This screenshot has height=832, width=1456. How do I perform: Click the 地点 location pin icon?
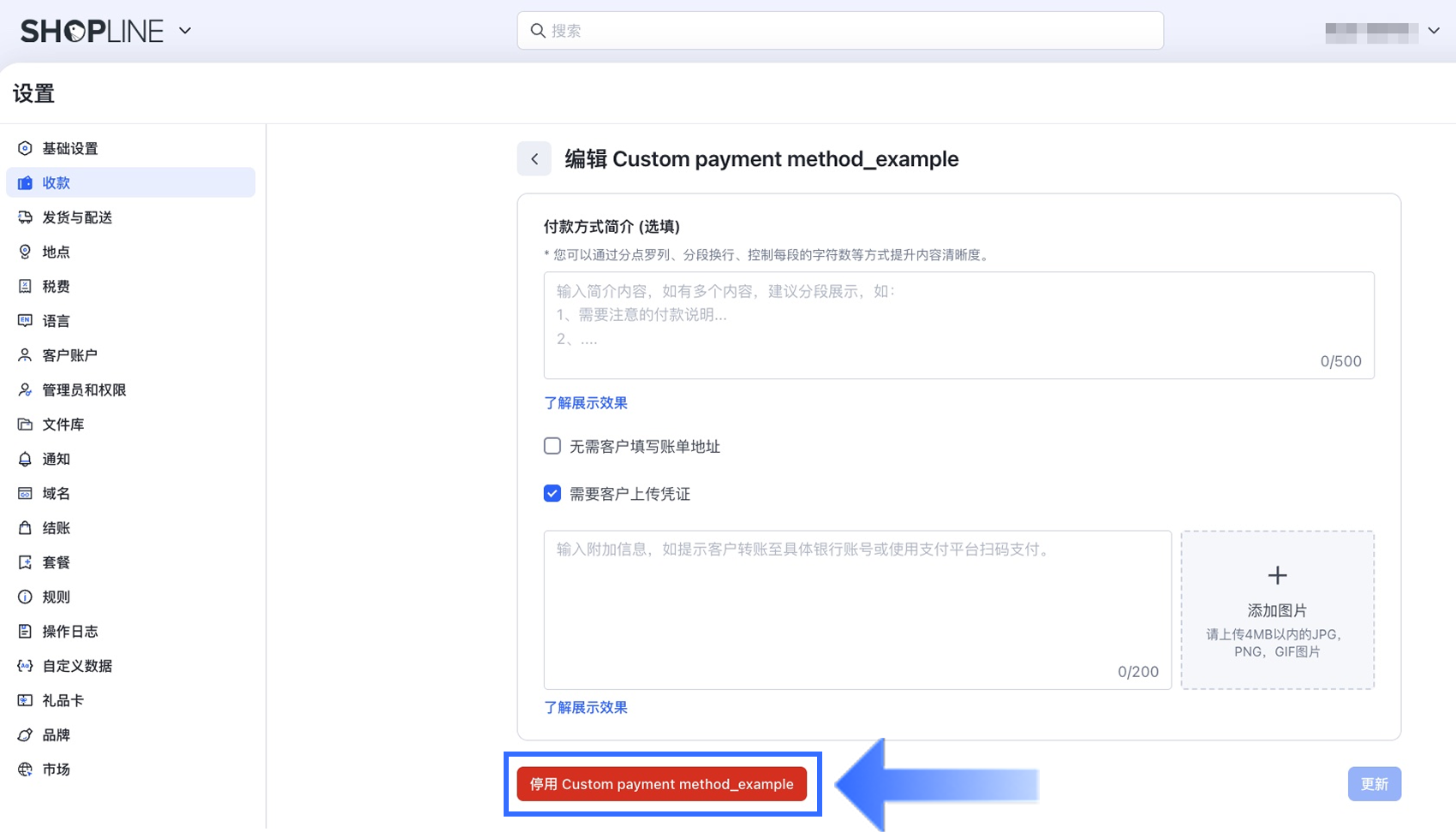(x=25, y=252)
